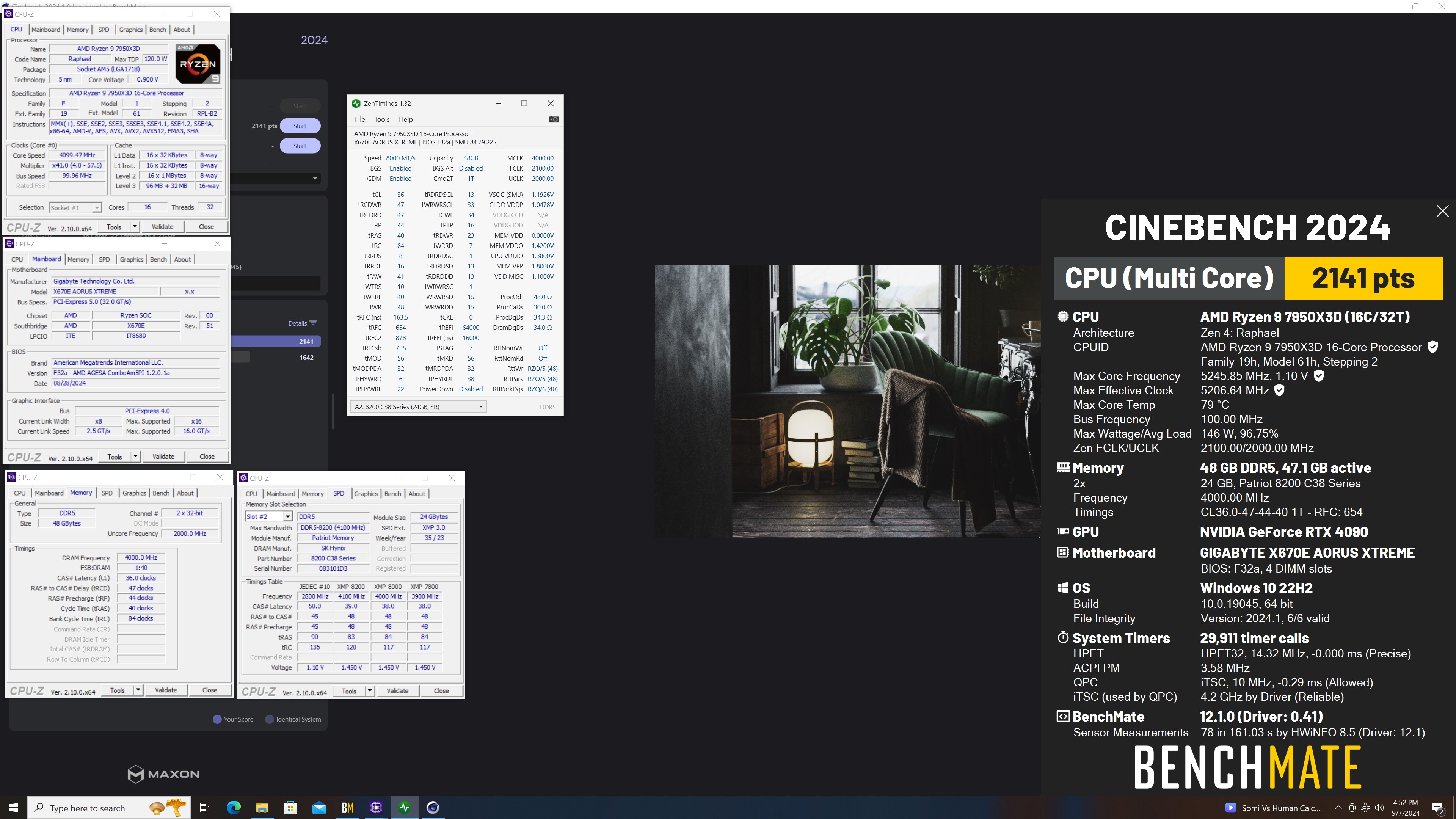The image size is (1456, 819).
Task: Switch to ZenTimings via taskbar icon
Action: (x=405, y=808)
